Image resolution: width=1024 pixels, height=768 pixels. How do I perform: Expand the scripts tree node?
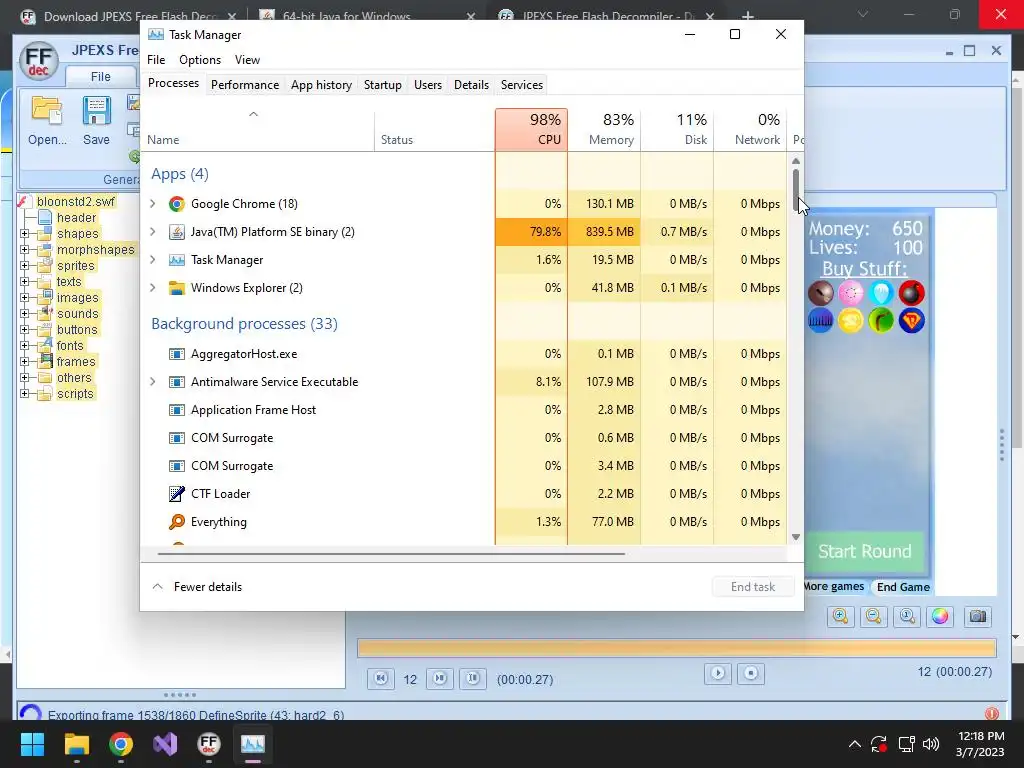coord(25,393)
